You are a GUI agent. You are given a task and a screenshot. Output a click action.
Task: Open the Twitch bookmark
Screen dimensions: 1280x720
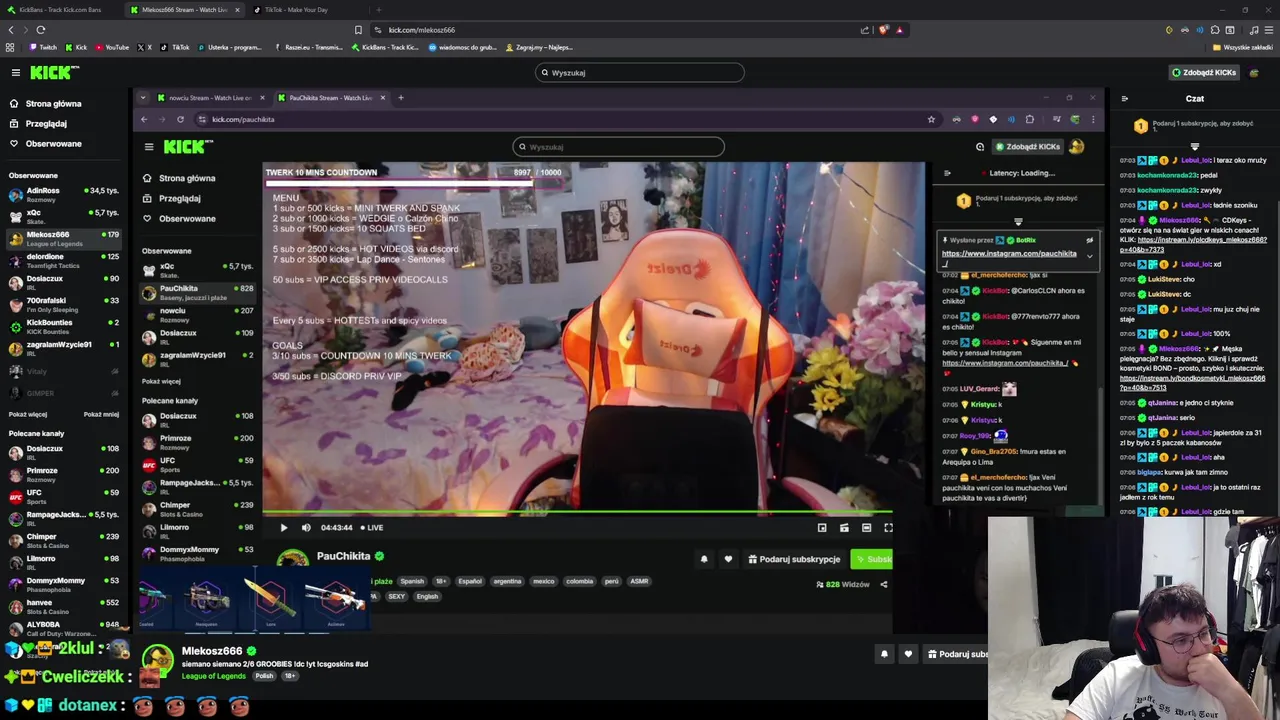coord(43,47)
